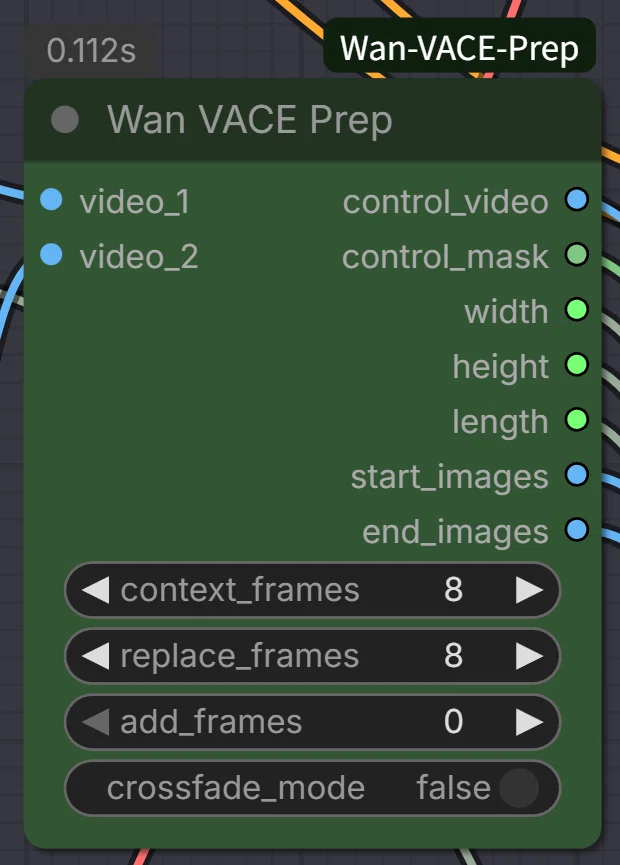Click the Wan-VACE-Prep badge label
This screenshot has width=620, height=865.
click(x=459, y=48)
